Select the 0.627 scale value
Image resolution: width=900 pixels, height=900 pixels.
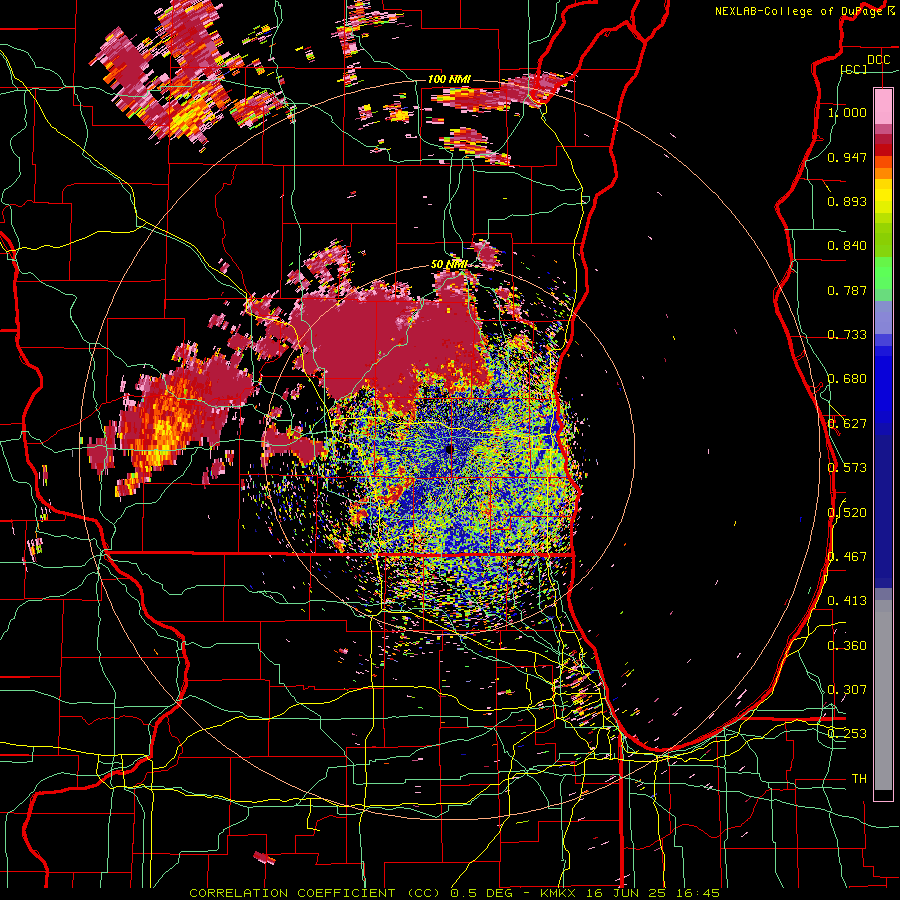click(x=847, y=424)
